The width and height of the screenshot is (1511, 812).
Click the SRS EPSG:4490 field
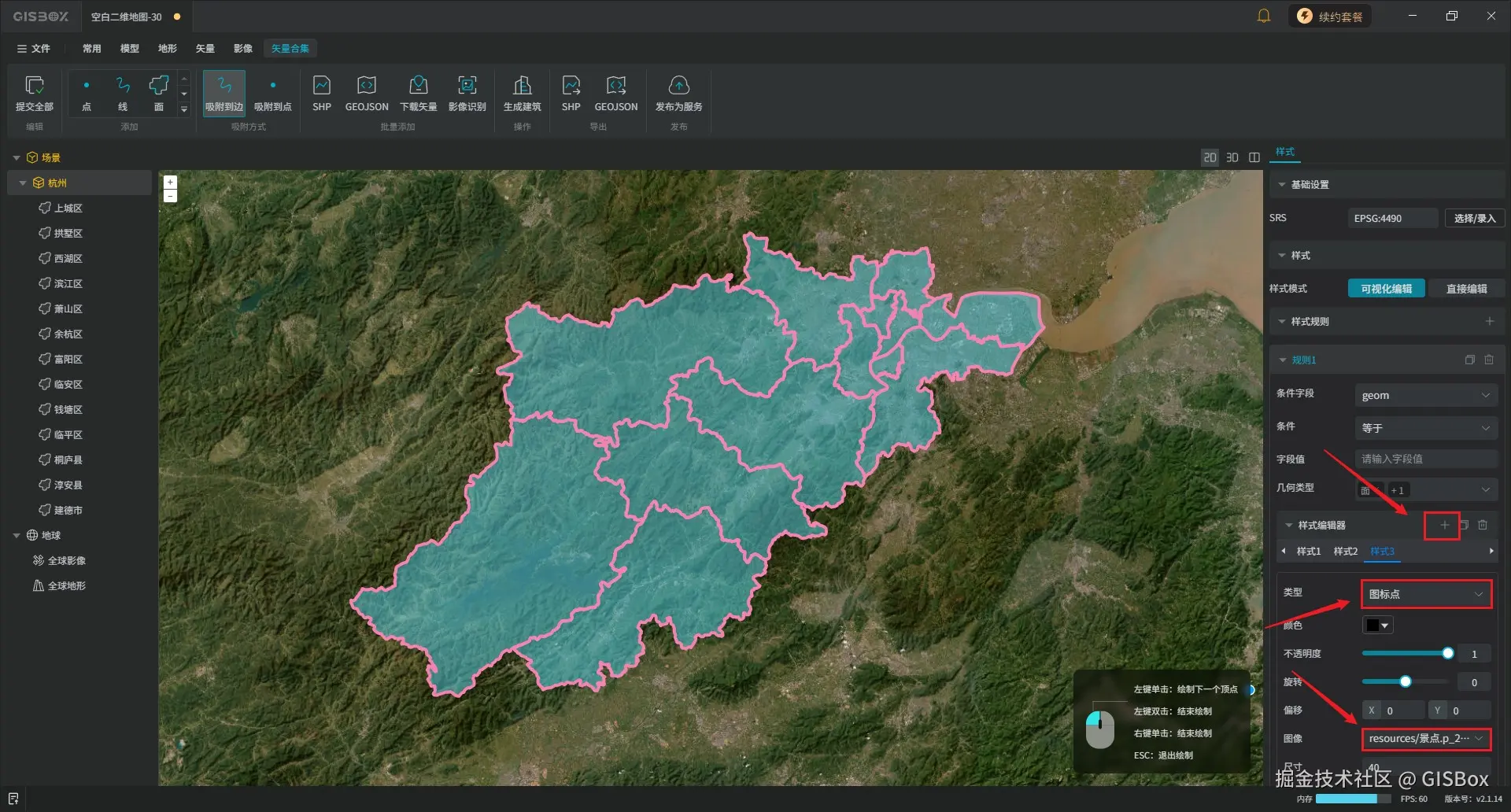tap(1393, 218)
